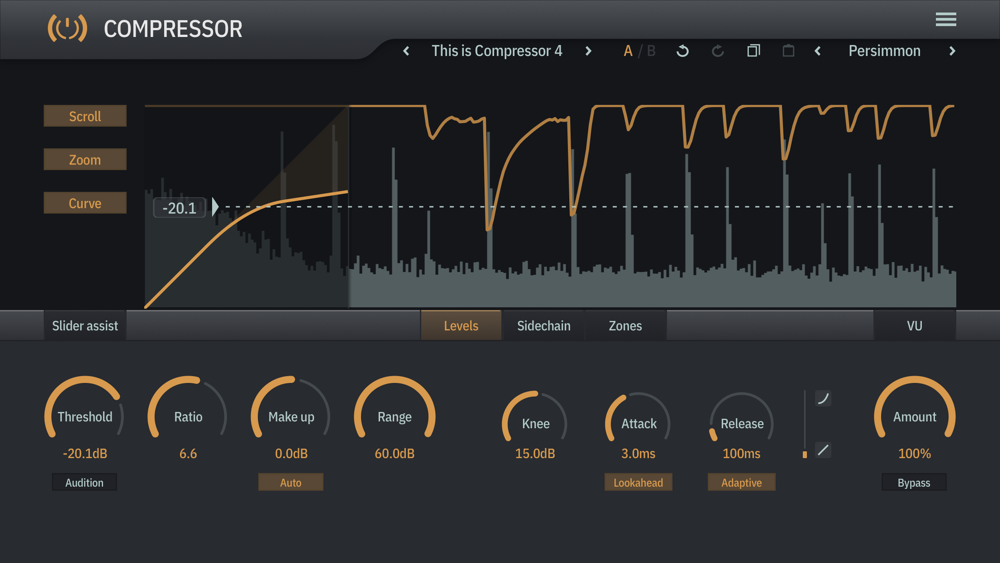Click the redo icon
The height and width of the screenshot is (563, 1000).
718,51
